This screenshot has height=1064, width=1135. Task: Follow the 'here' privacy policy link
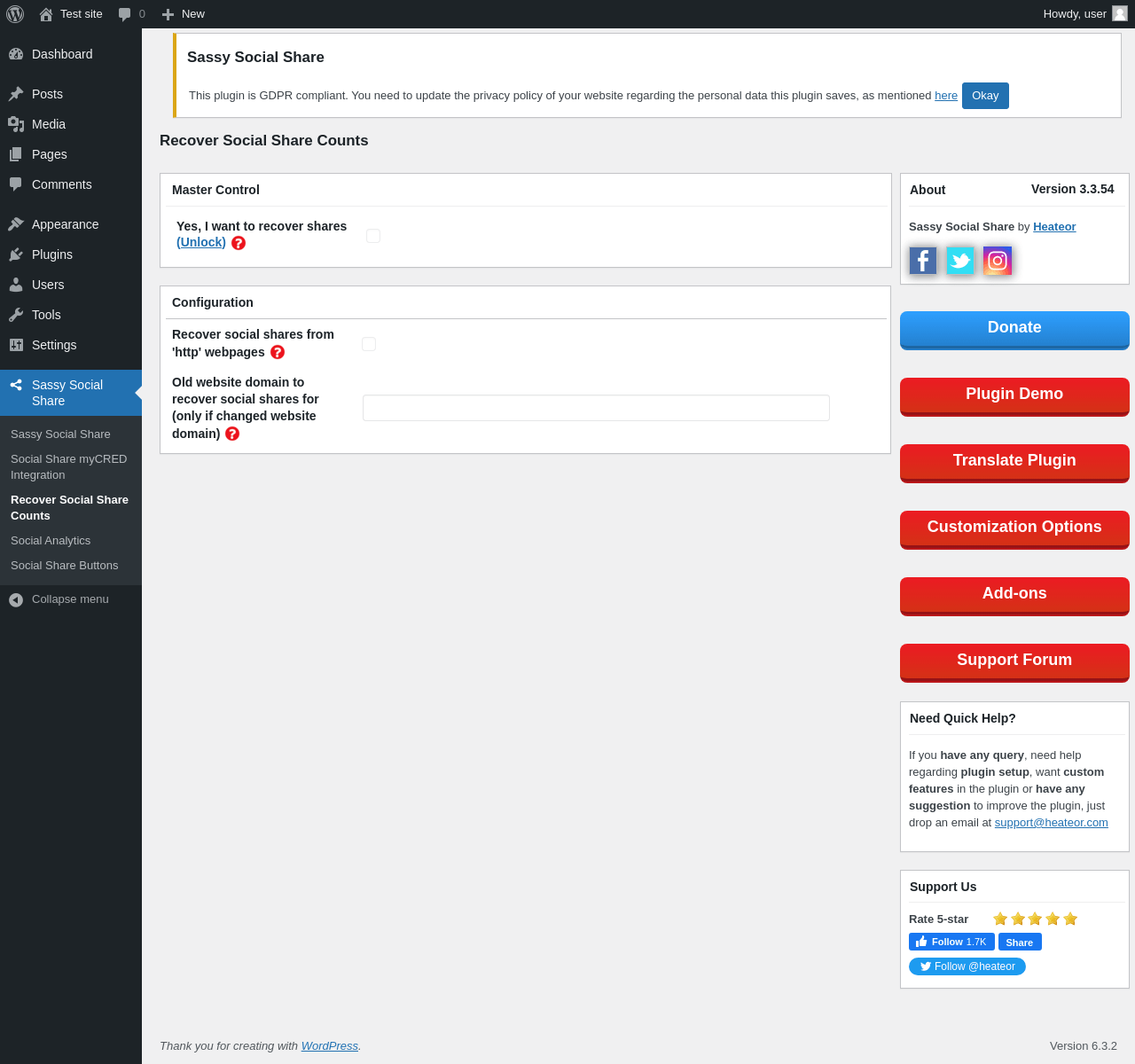point(946,96)
